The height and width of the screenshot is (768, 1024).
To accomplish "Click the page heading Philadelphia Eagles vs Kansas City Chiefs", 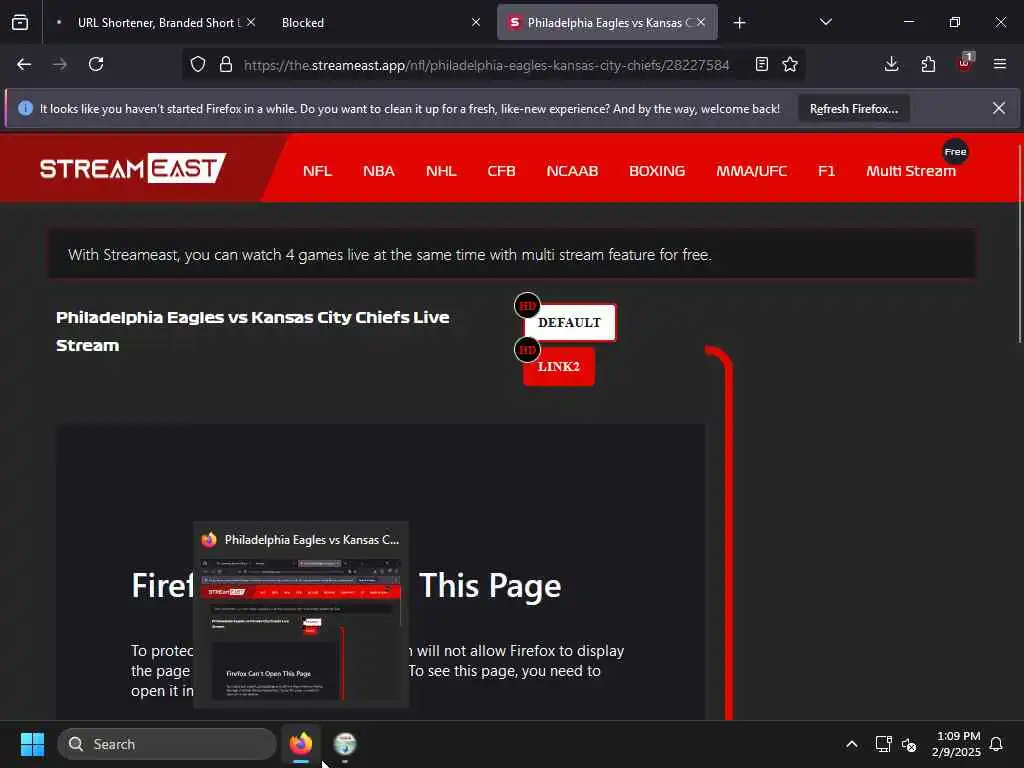I will (x=253, y=331).
